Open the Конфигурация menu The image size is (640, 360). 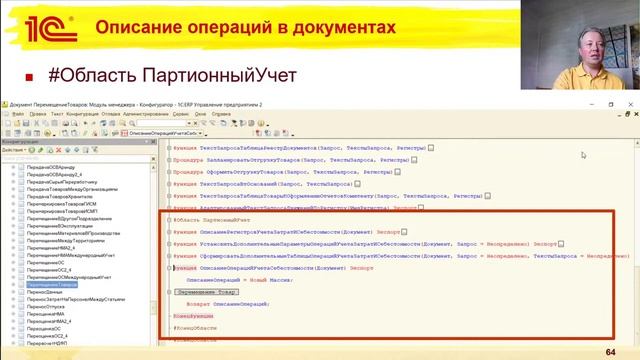[82, 114]
